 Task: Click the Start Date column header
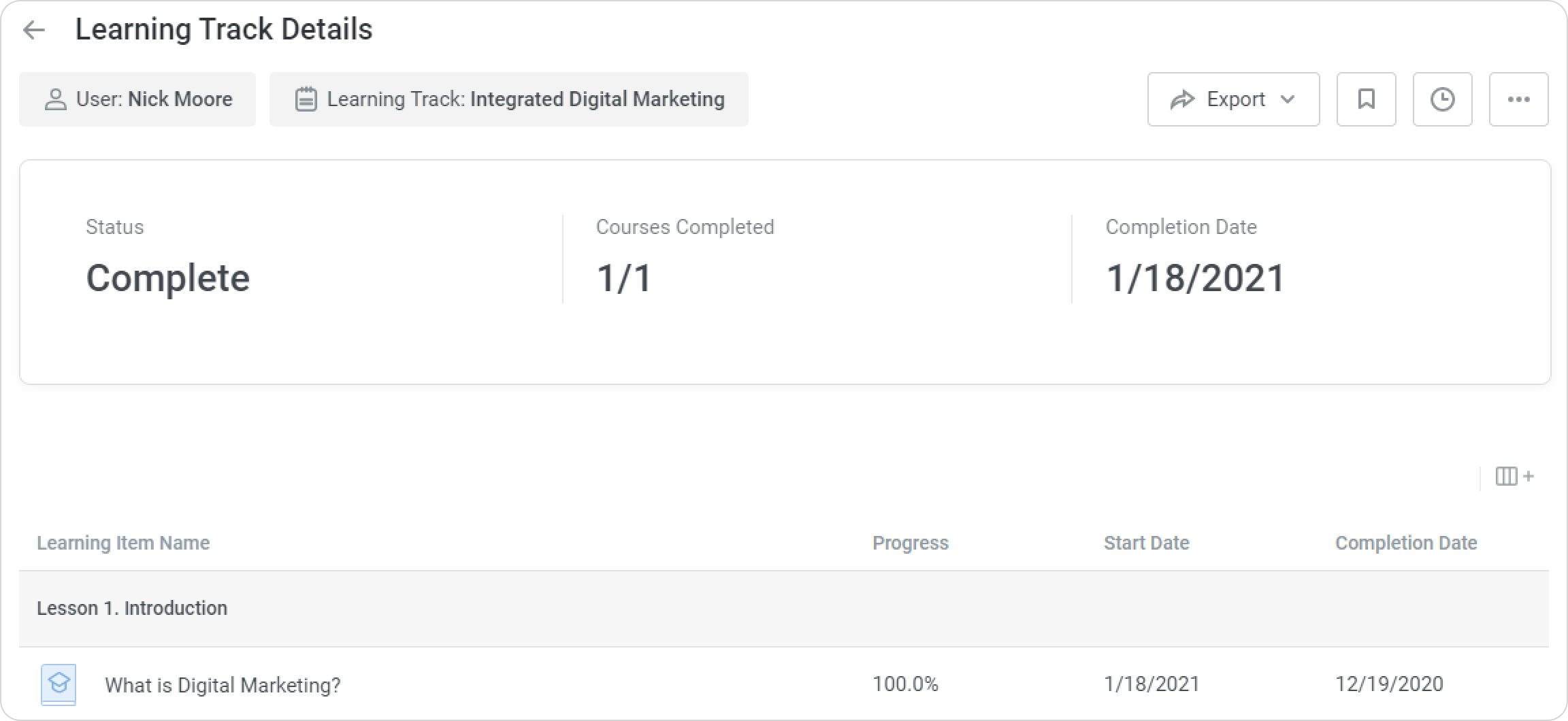1146,543
